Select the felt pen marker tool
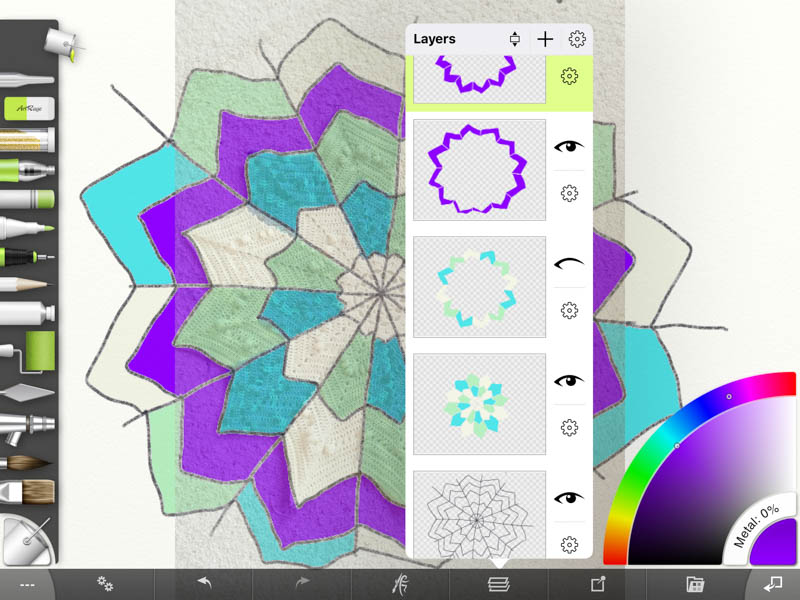 pyautogui.click(x=27, y=228)
